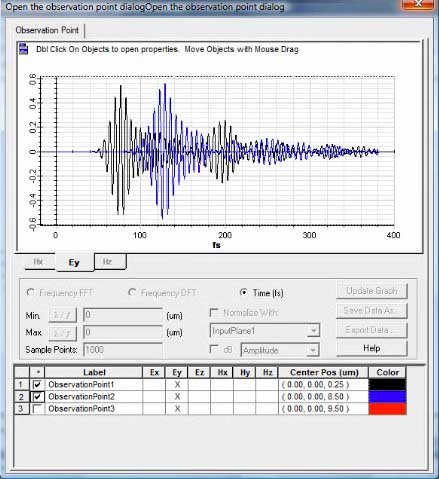Image resolution: width=439 pixels, height=479 pixels.
Task: Click the Ez column header
Action: click(199, 372)
